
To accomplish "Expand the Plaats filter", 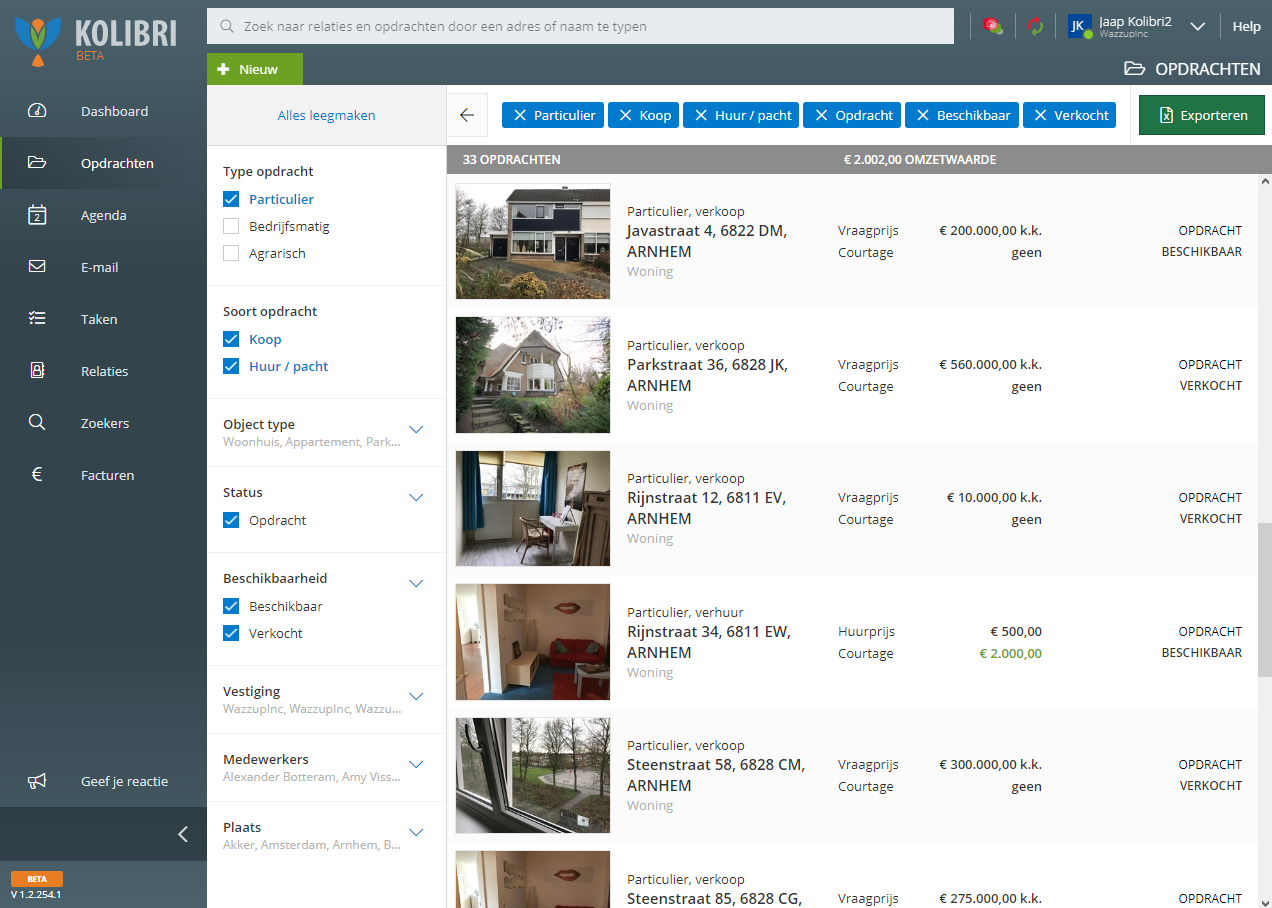I will click(417, 832).
